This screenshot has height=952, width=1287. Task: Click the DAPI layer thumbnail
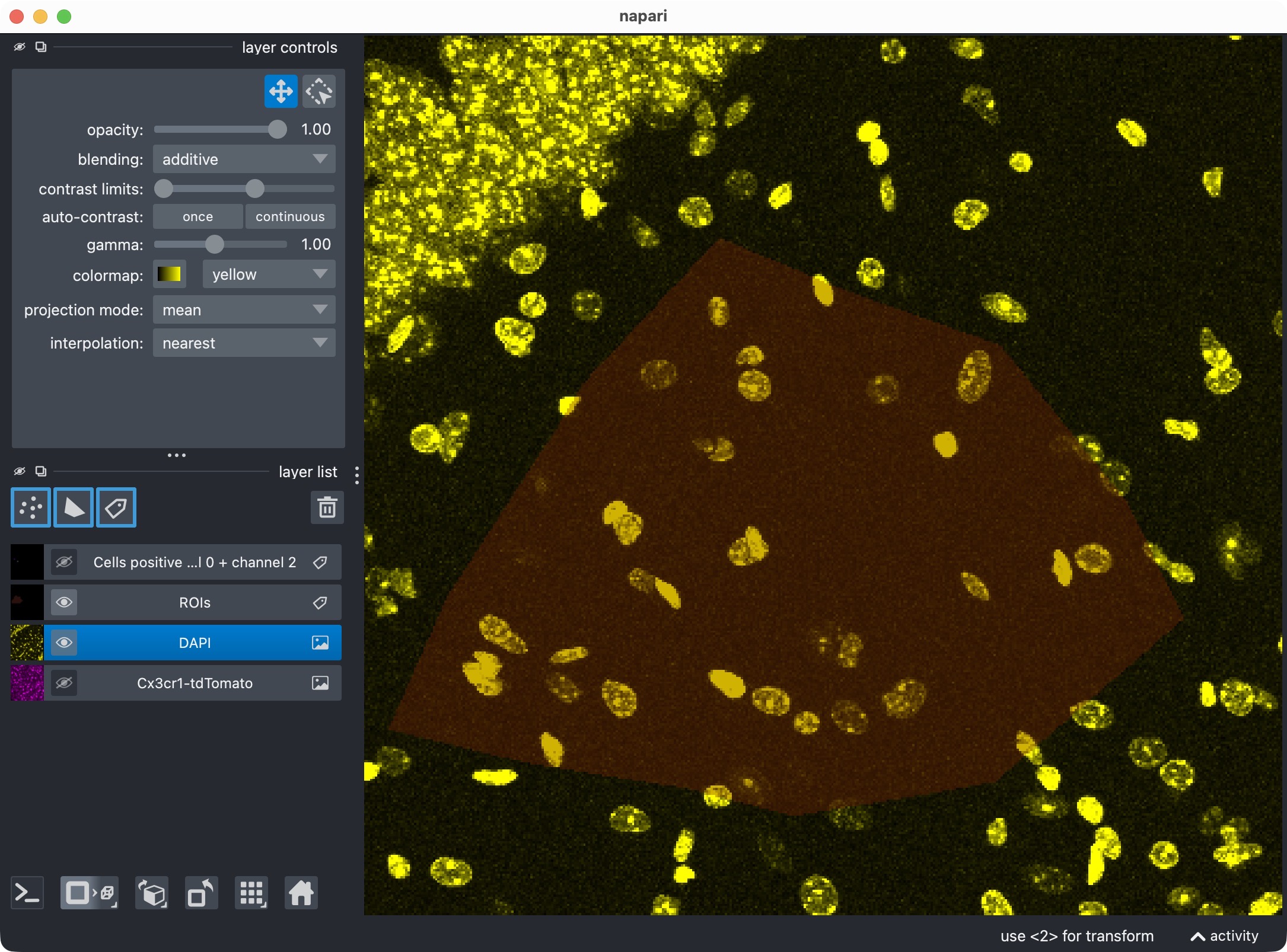(27, 643)
